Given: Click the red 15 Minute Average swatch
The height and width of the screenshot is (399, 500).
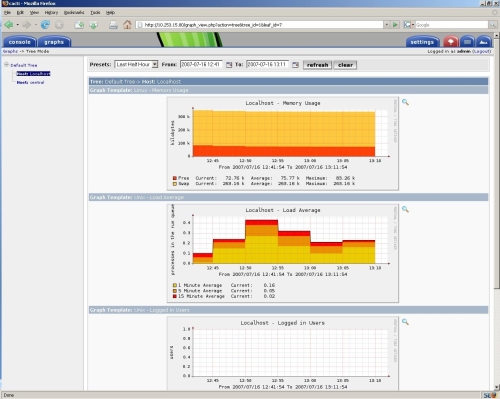Looking at the screenshot, I should tap(175, 296).
